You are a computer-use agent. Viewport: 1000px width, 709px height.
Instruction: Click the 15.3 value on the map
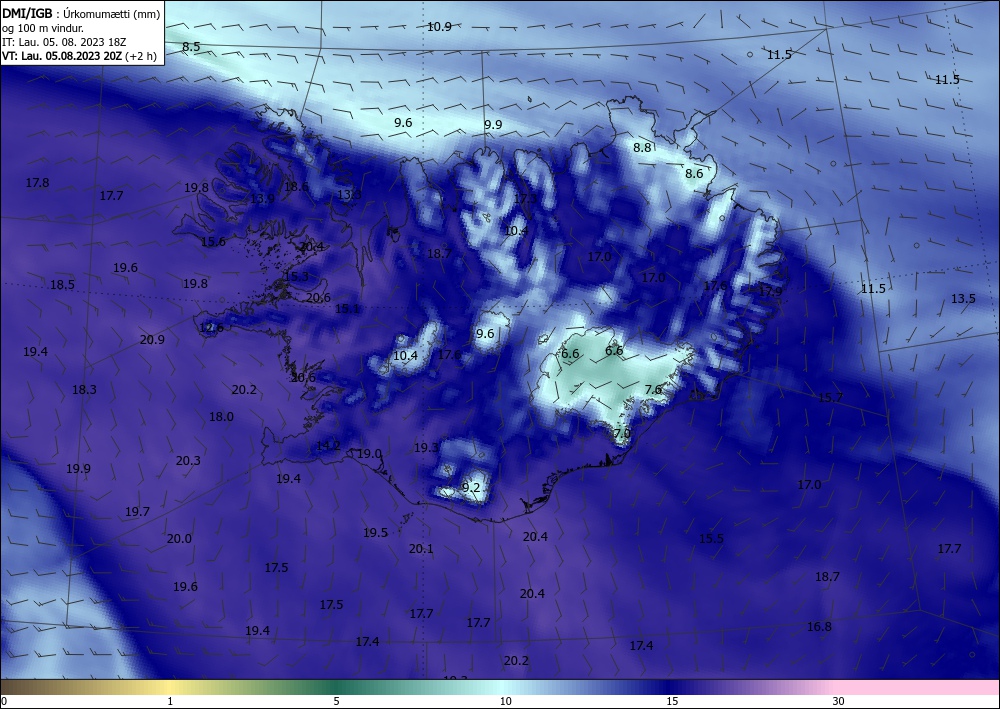[296, 277]
